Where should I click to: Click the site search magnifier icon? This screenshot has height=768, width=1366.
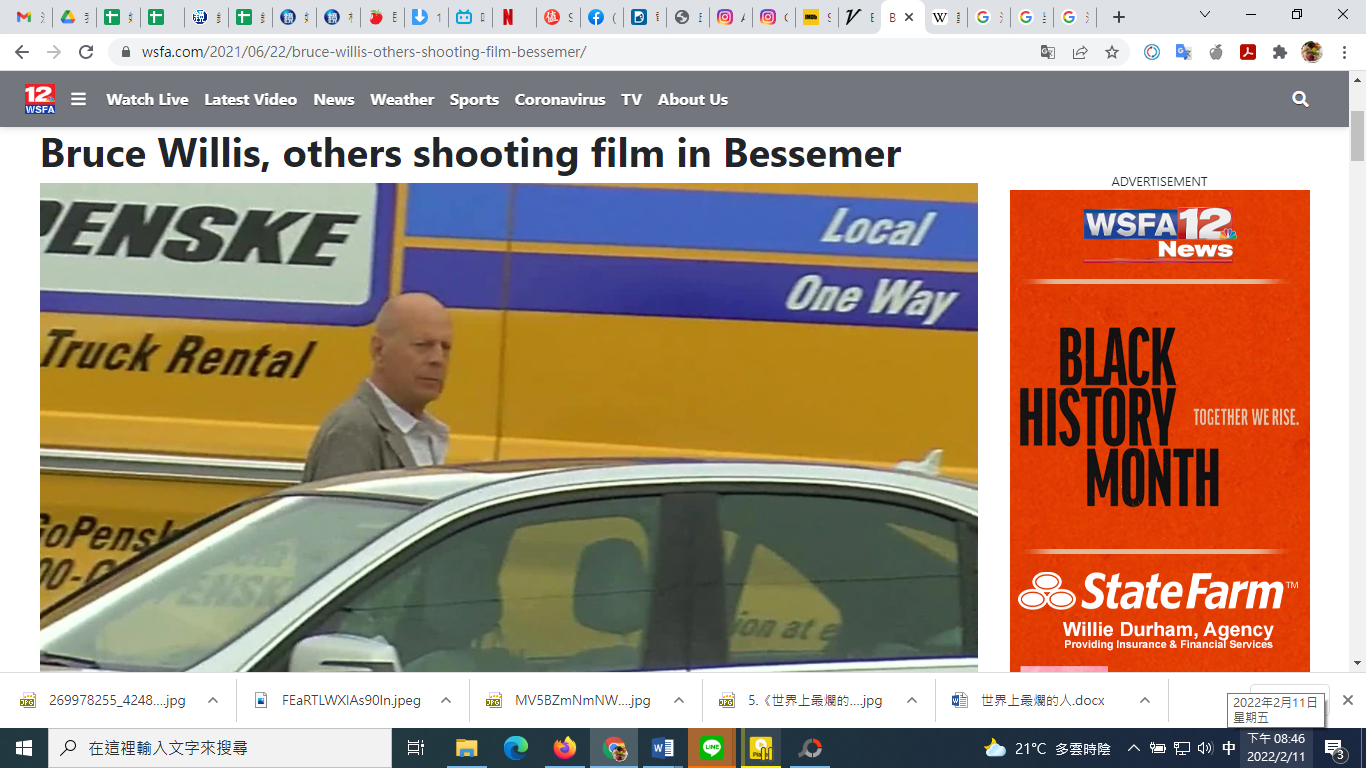point(1300,99)
